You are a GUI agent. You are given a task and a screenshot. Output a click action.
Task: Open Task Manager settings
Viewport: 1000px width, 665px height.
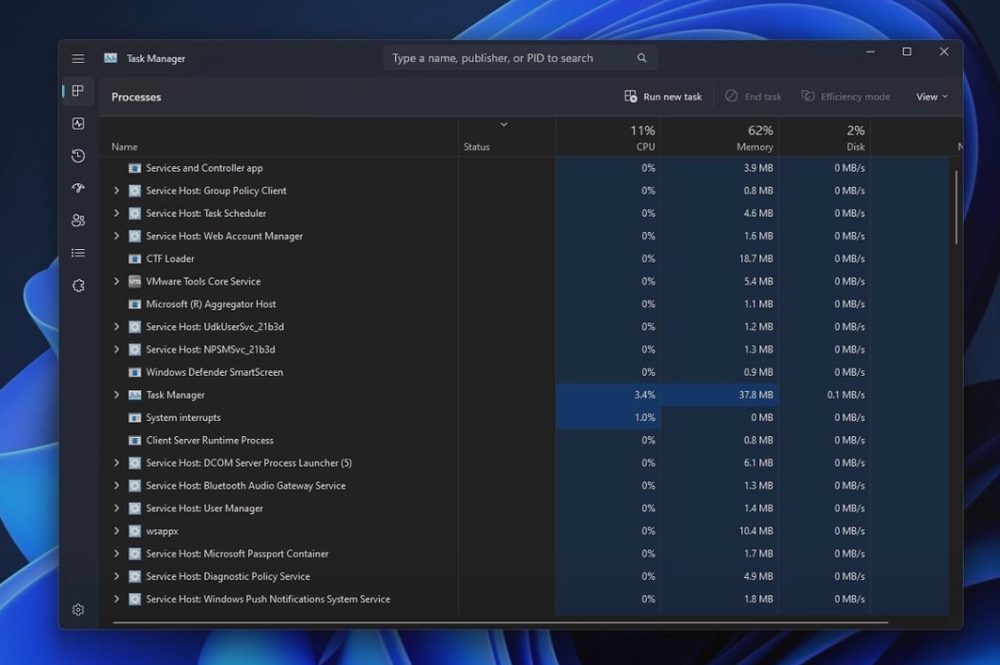click(x=78, y=609)
